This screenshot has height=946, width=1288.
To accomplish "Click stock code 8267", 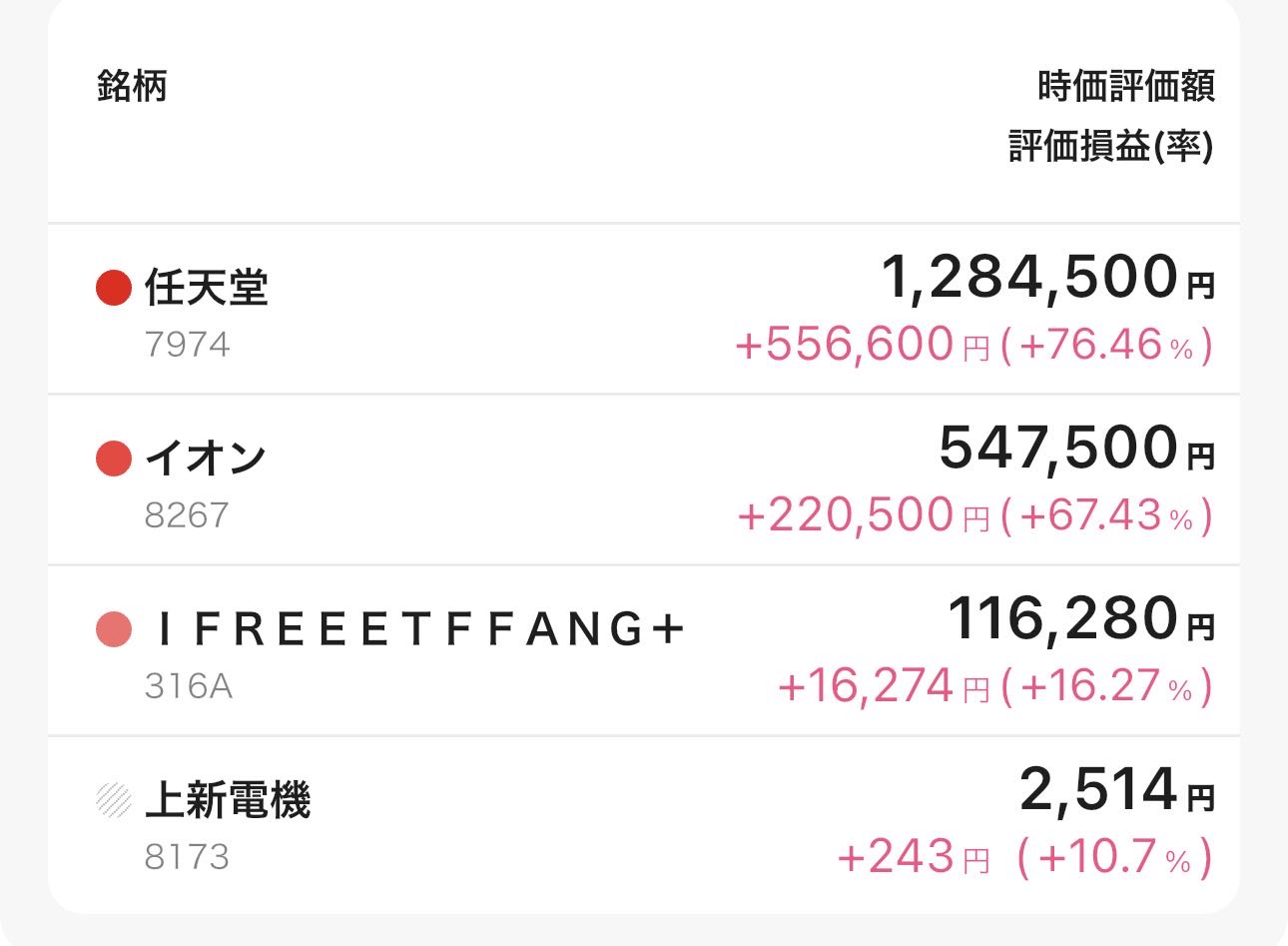I will 187,515.
